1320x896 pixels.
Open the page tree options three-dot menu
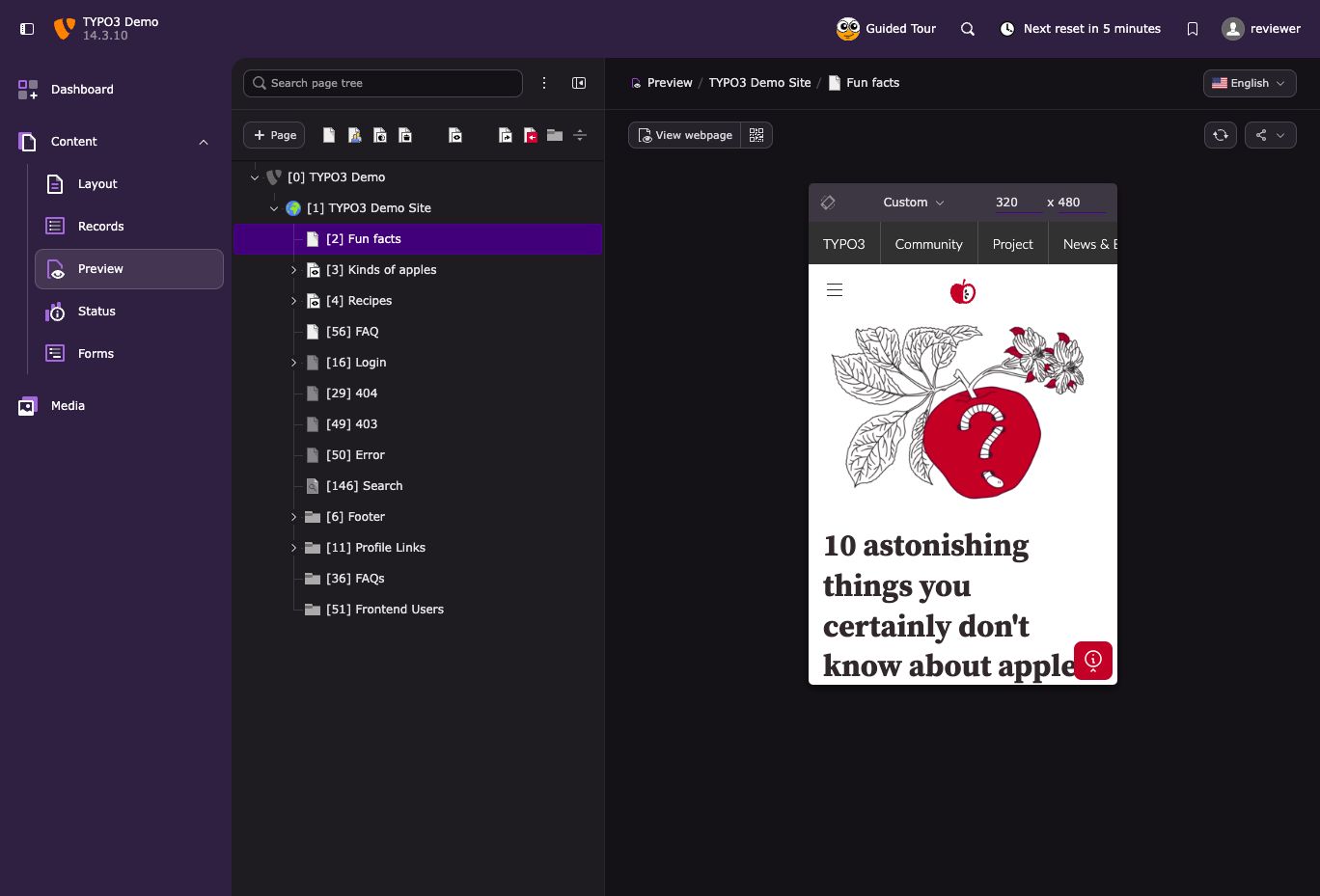click(x=544, y=83)
